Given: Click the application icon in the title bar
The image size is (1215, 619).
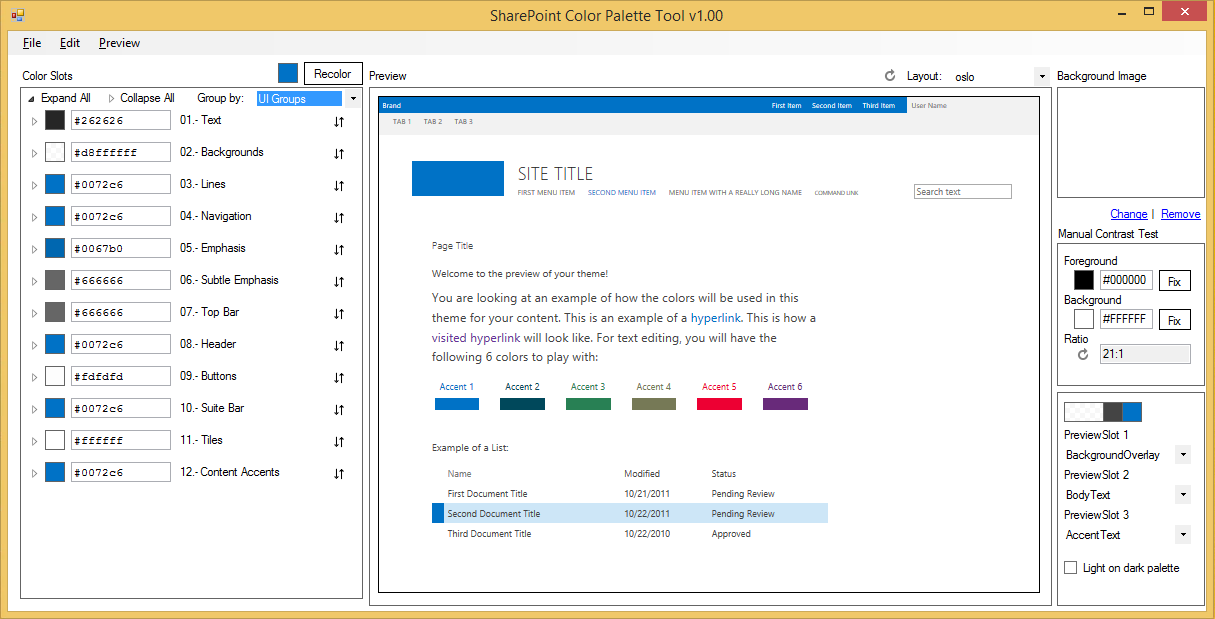Looking at the screenshot, I should pyautogui.click(x=17, y=15).
